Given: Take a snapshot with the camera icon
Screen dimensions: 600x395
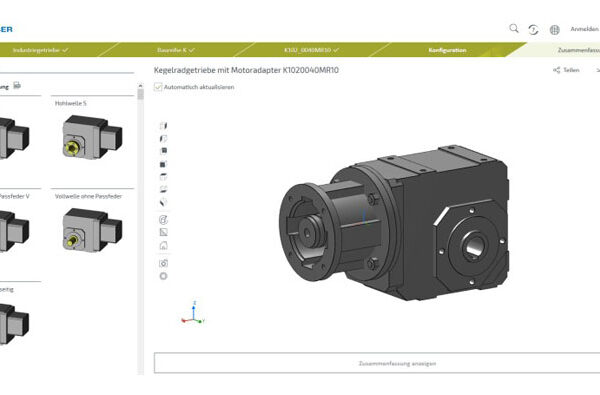Looking at the screenshot, I should tap(163, 263).
